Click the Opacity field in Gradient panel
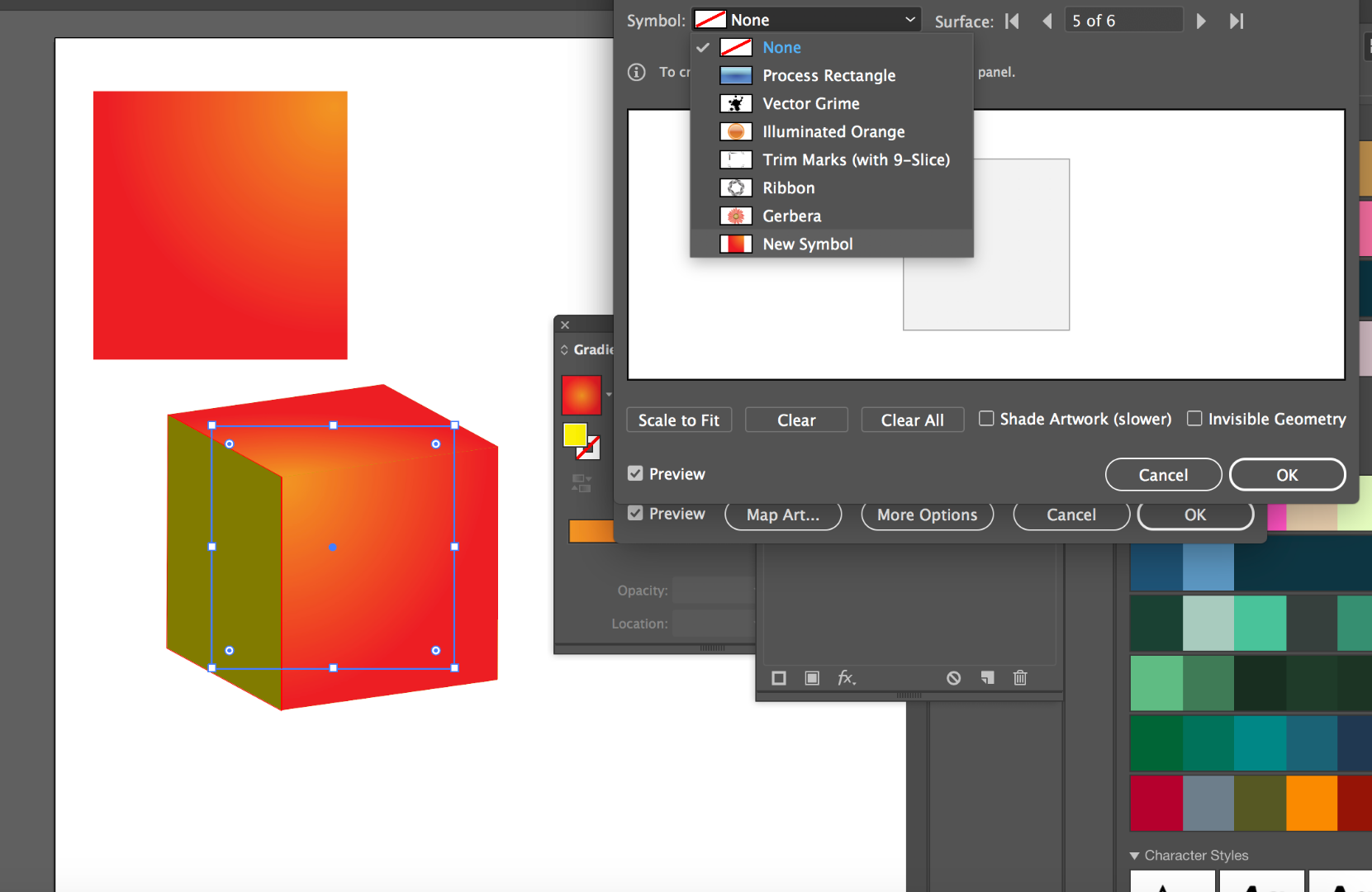Viewport: 1372px width, 892px height. point(714,591)
